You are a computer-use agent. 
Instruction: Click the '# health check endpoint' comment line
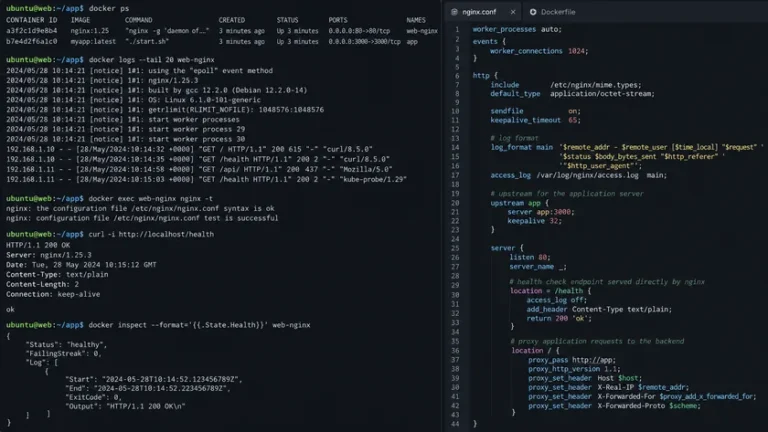coord(607,282)
